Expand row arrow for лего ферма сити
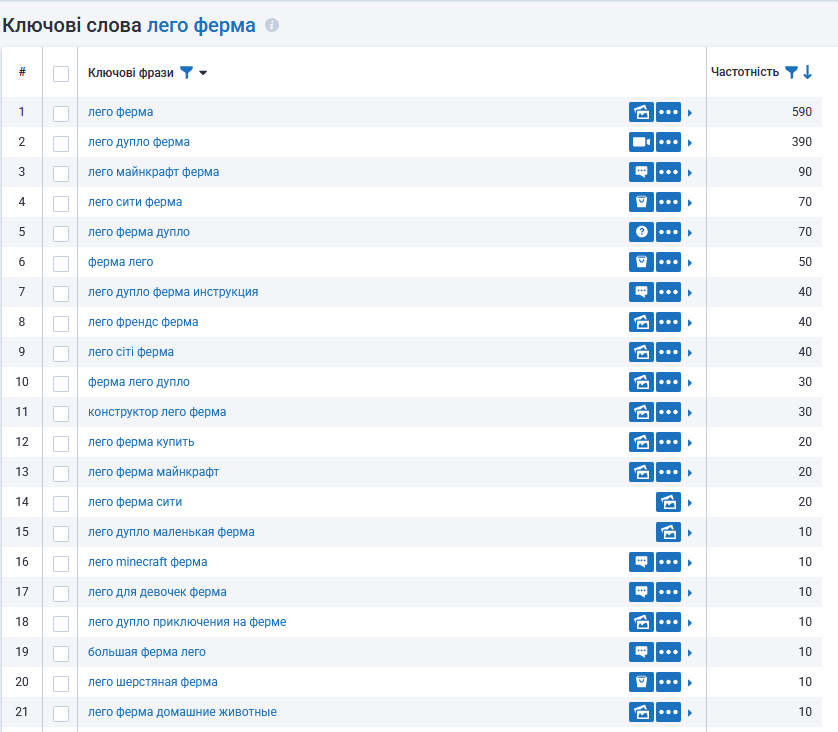Screen dimensions: 838x732 [x=690, y=503]
